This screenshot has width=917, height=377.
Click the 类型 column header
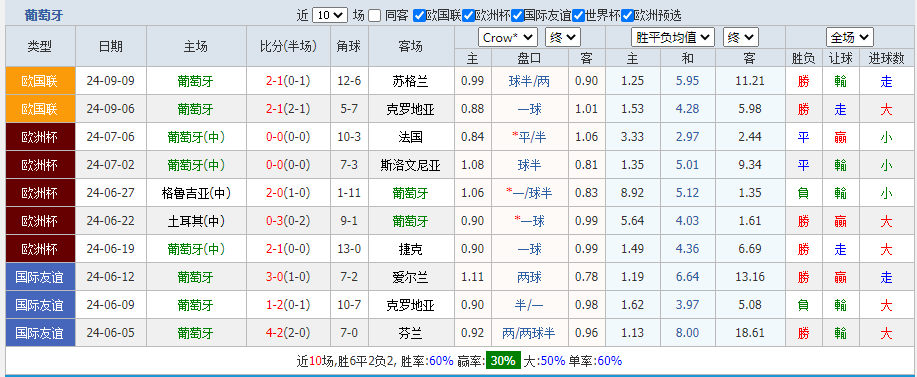pyautogui.click(x=40, y=46)
